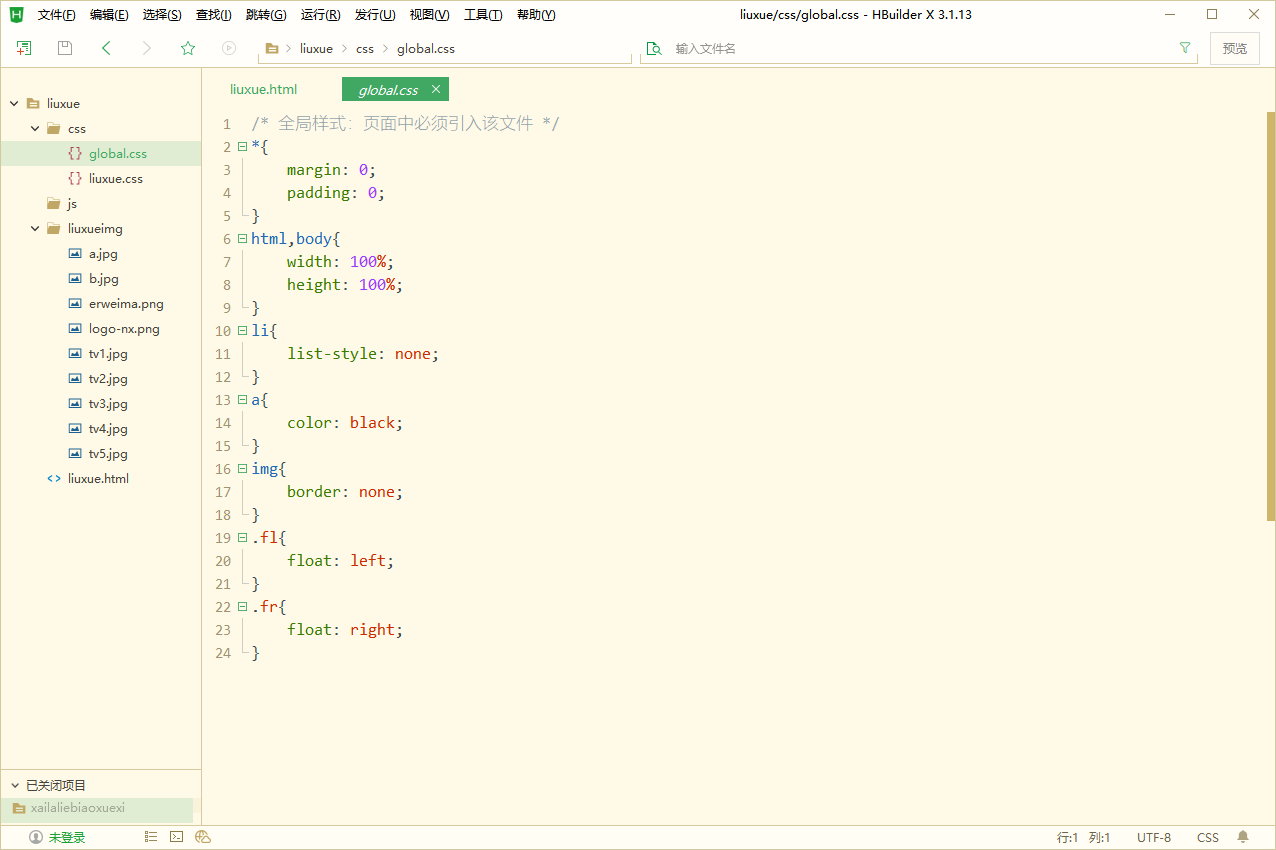This screenshot has width=1276, height=850.
Task: Click the global.css breadcrumb segment
Action: pos(426,48)
